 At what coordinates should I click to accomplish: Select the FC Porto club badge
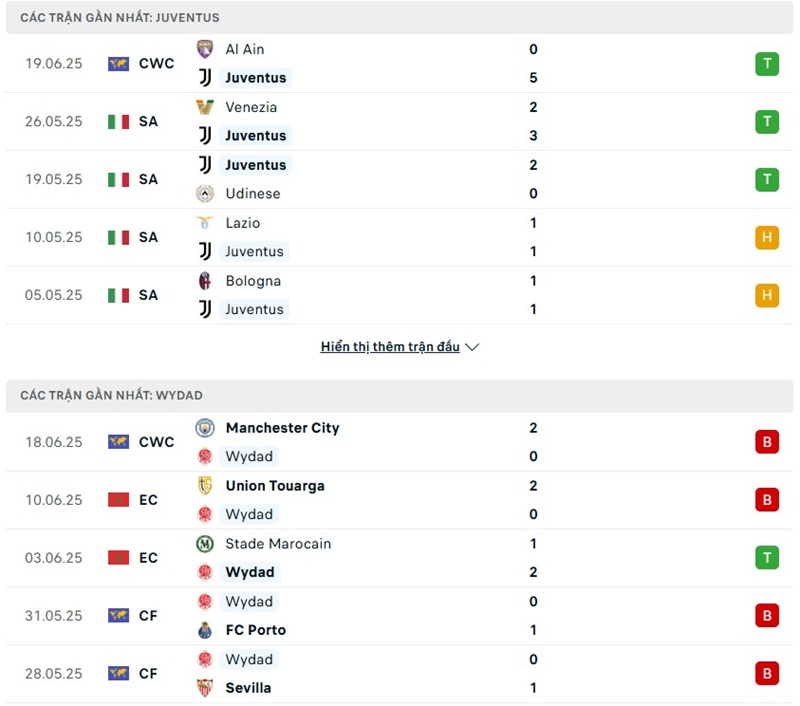(205, 630)
